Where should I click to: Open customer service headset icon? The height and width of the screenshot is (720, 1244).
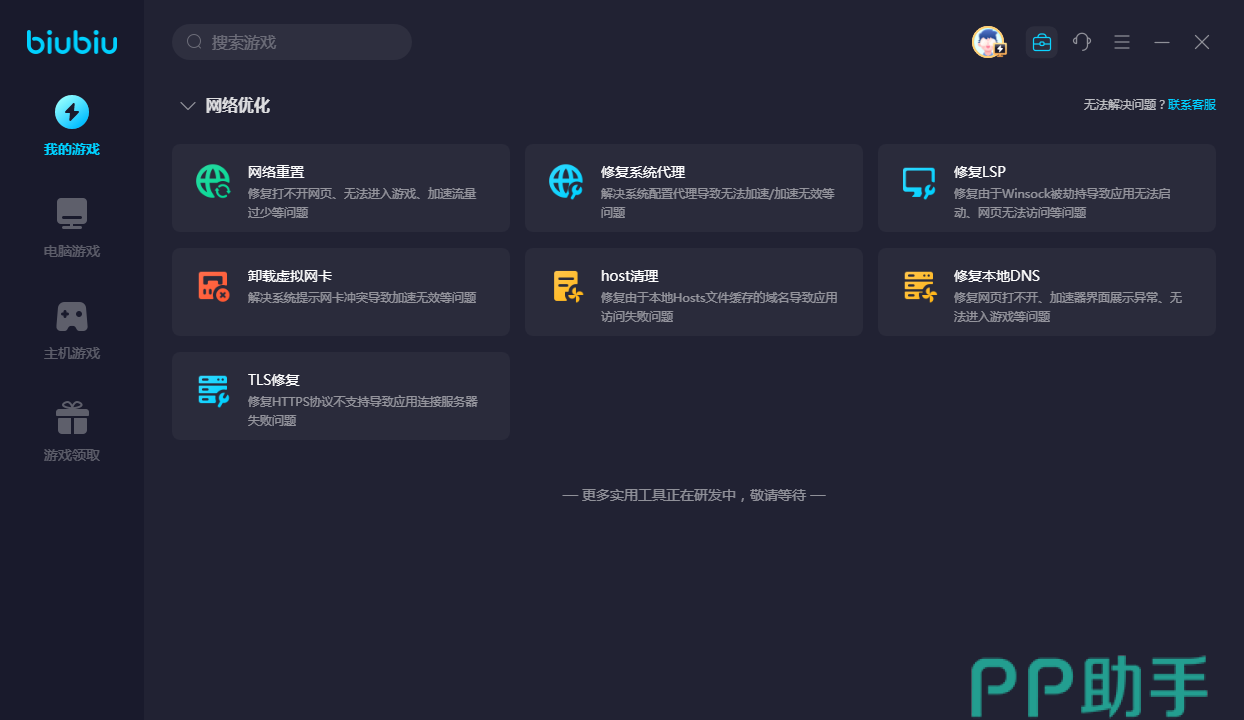1082,42
